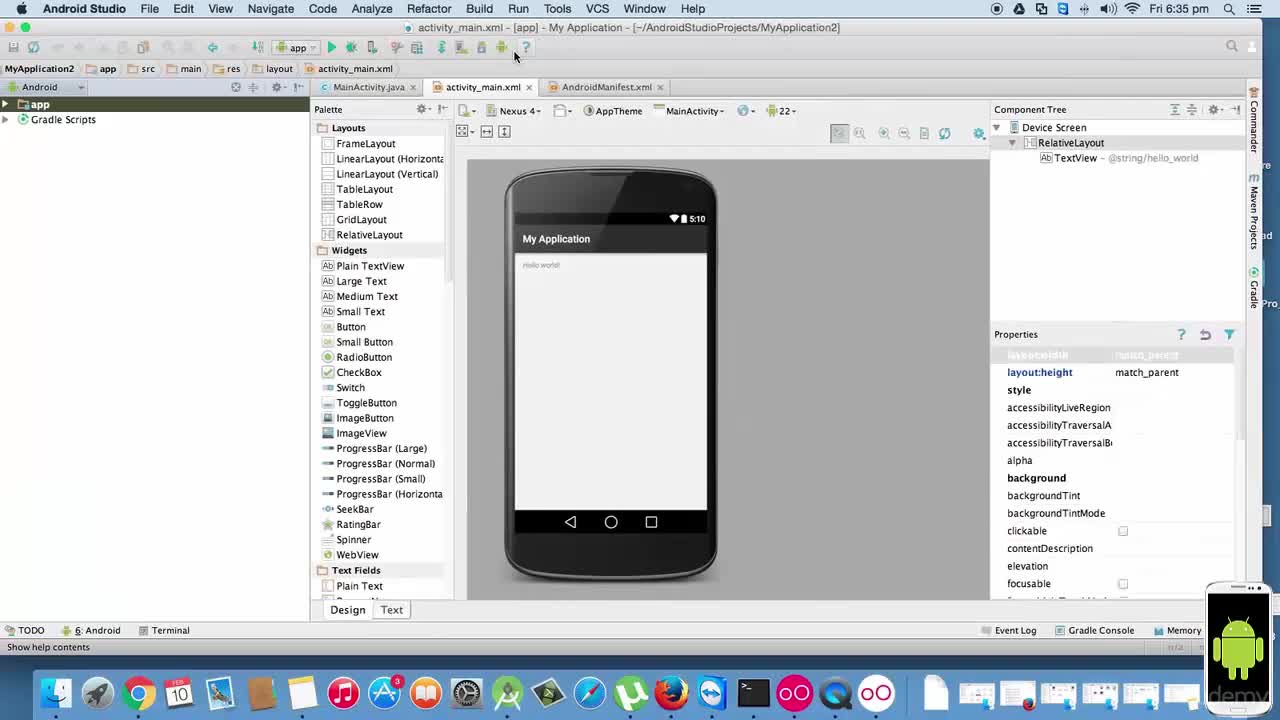Click the Synchronize icon in the main toolbar
The image size is (1280, 720).
(33, 47)
